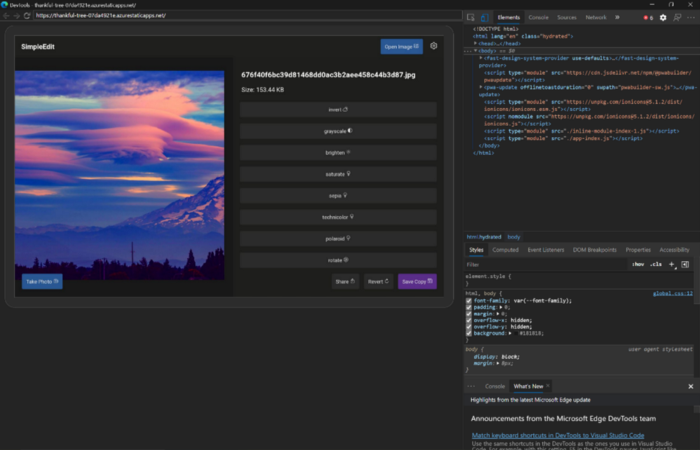
Task: Click the Save Copy button
Action: [x=417, y=282]
